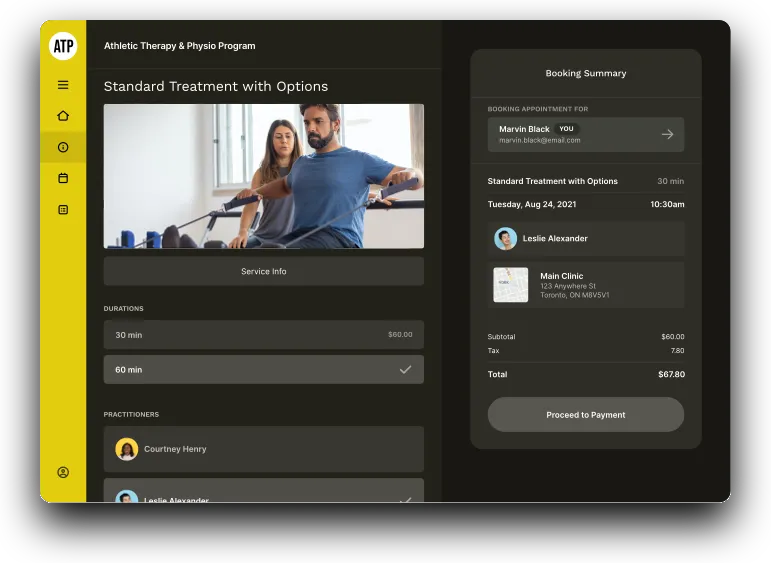Image resolution: width=771 pixels, height=563 pixels.
Task: Go to Home via sidebar house icon
Action: click(63, 116)
